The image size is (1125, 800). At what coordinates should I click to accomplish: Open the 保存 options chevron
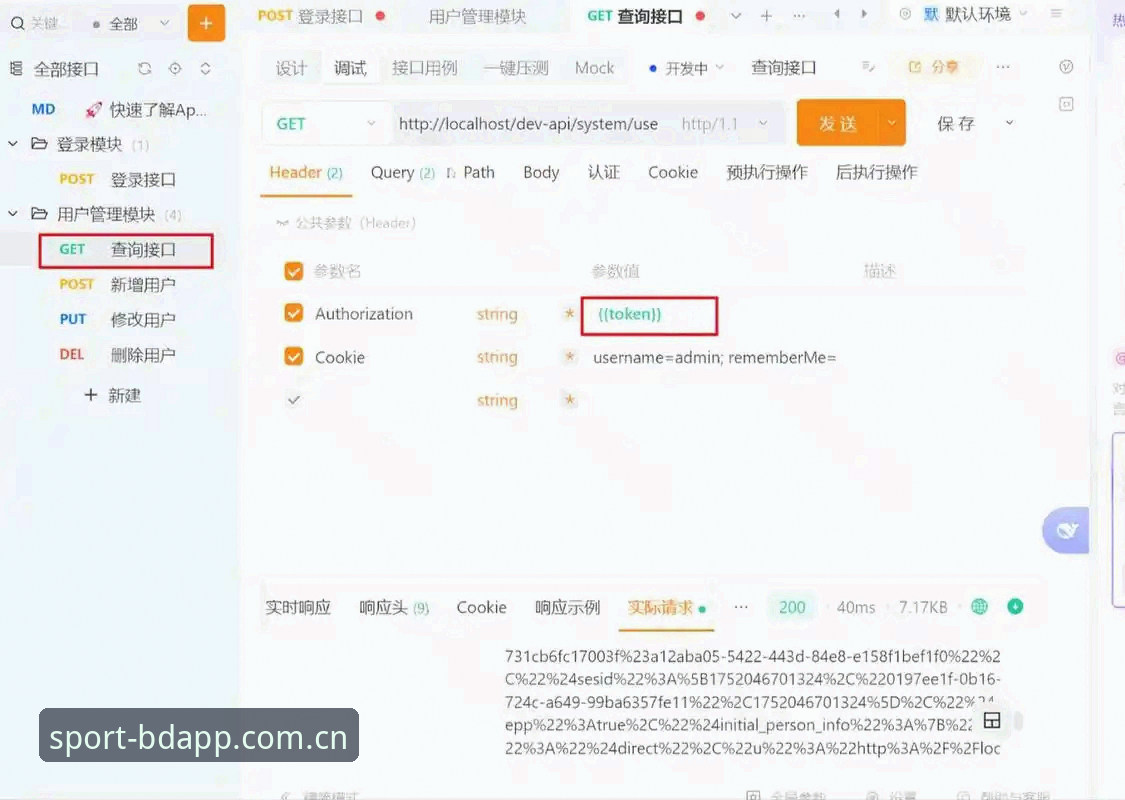click(x=1009, y=123)
